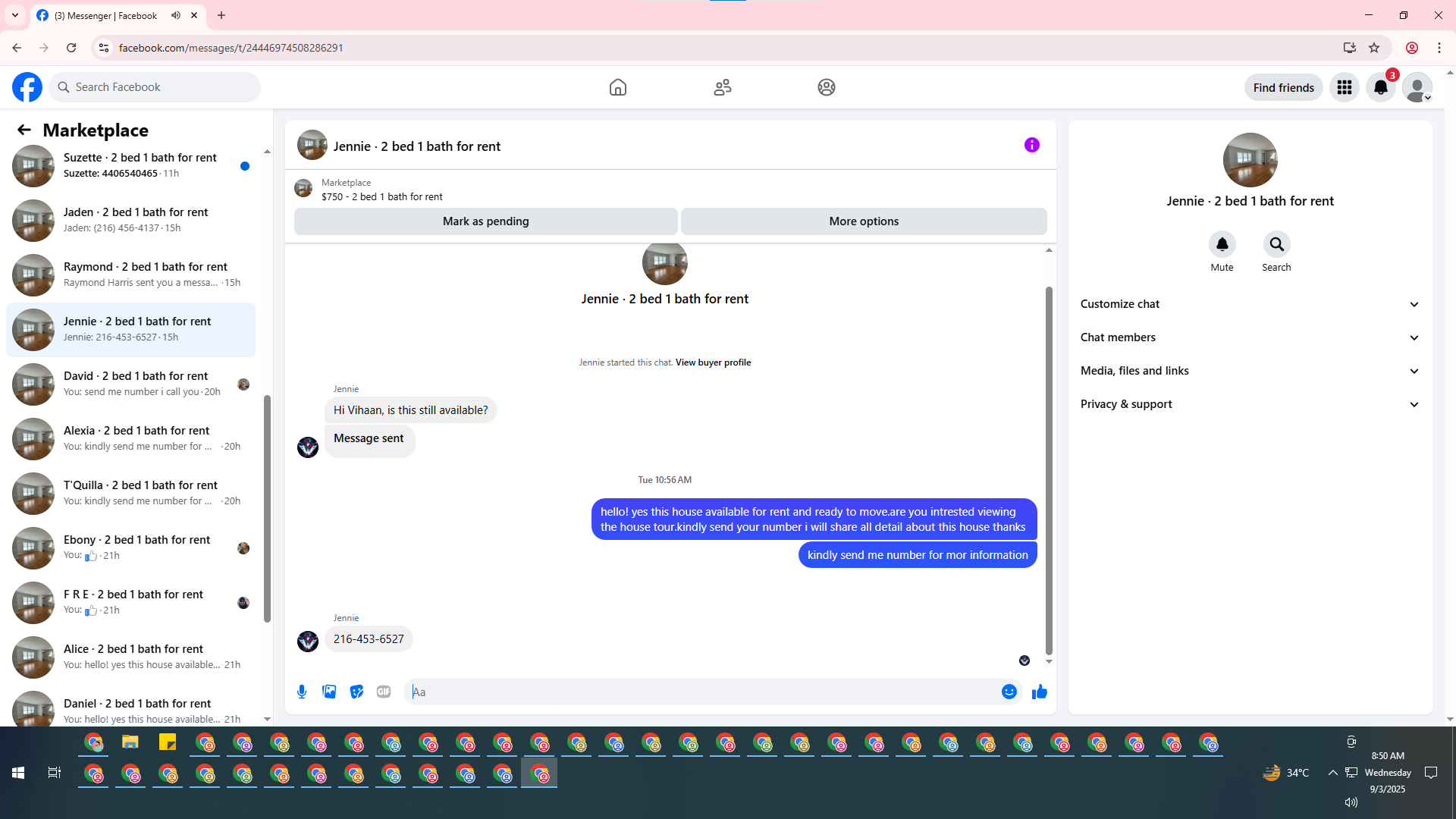Open Chrome three-dot menu
This screenshot has height=819, width=1456.
tap(1439, 48)
